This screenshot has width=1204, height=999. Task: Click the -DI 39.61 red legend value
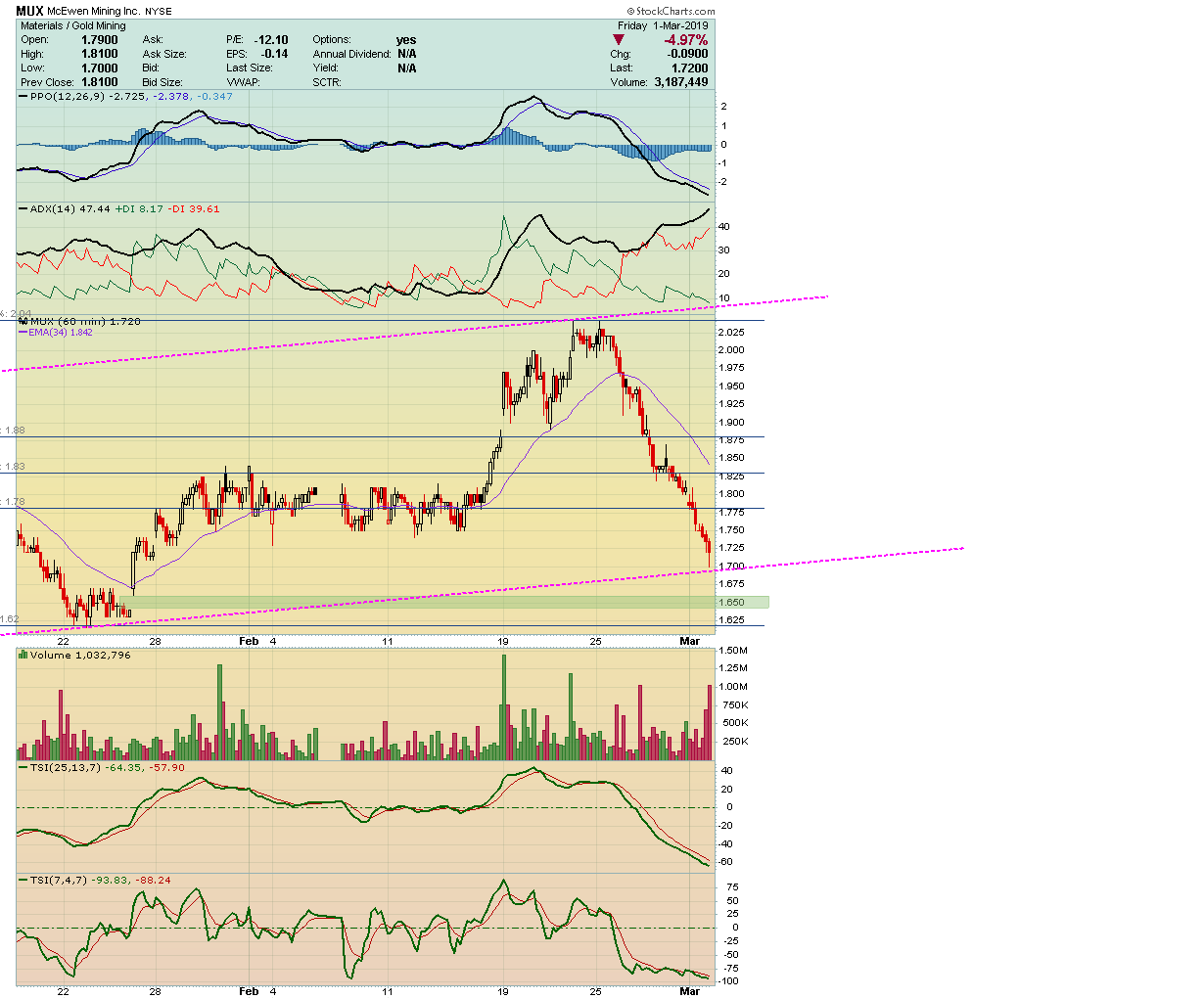194,208
